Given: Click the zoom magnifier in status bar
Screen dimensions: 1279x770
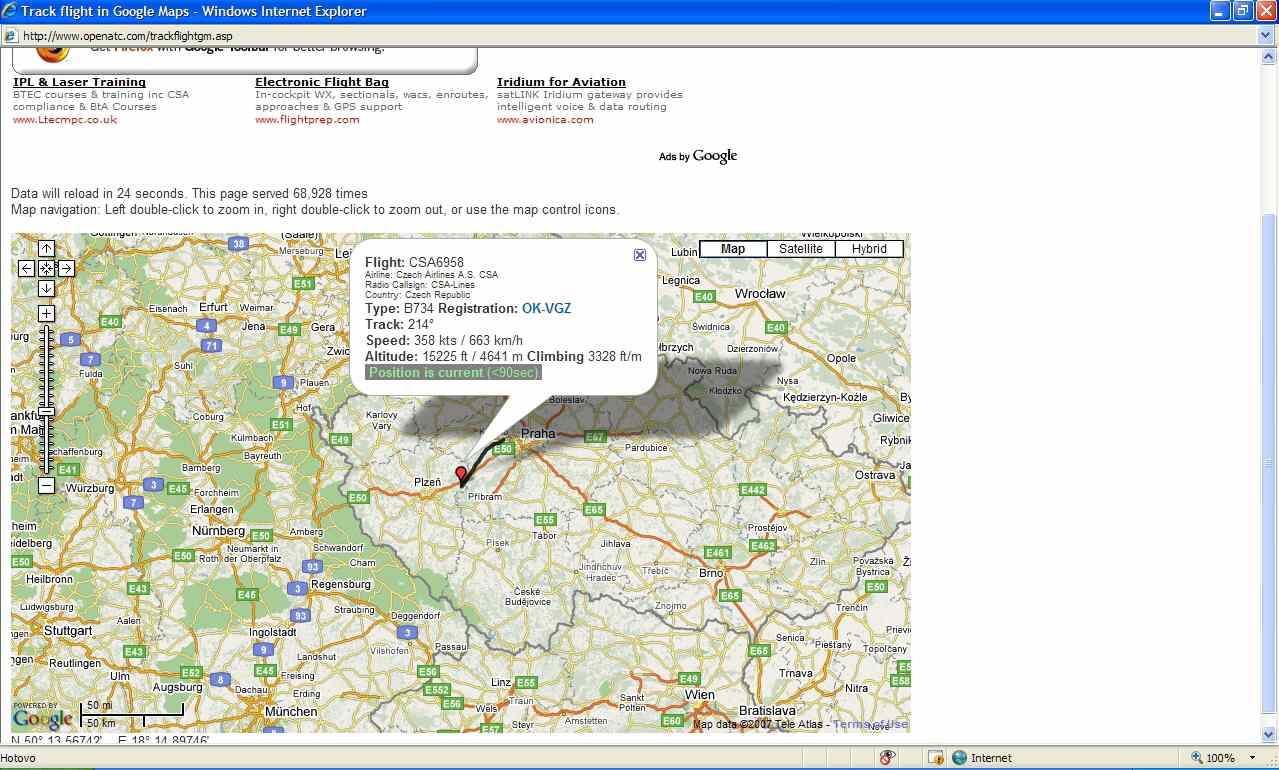Looking at the screenshot, I should tap(1197, 758).
